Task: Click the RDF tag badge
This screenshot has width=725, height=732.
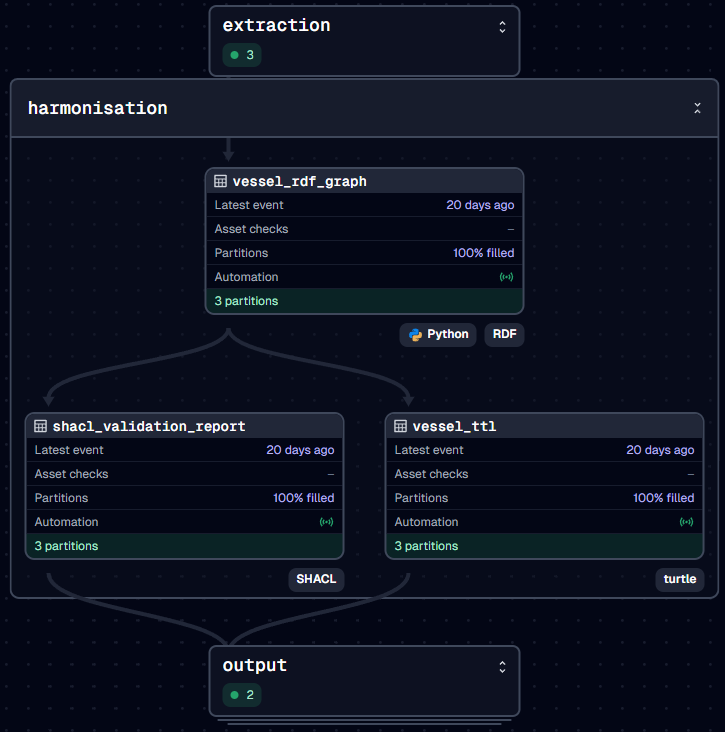Action: click(505, 334)
